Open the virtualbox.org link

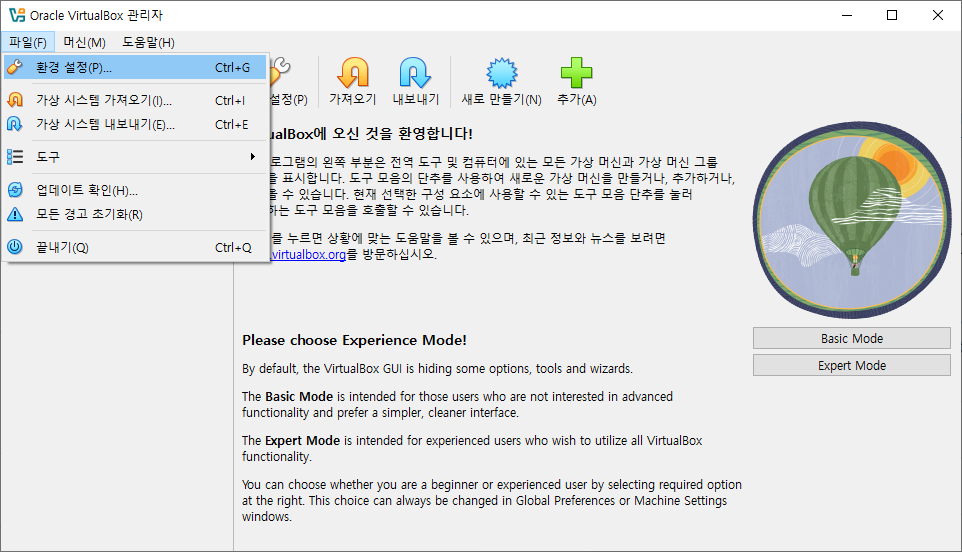click(308, 255)
